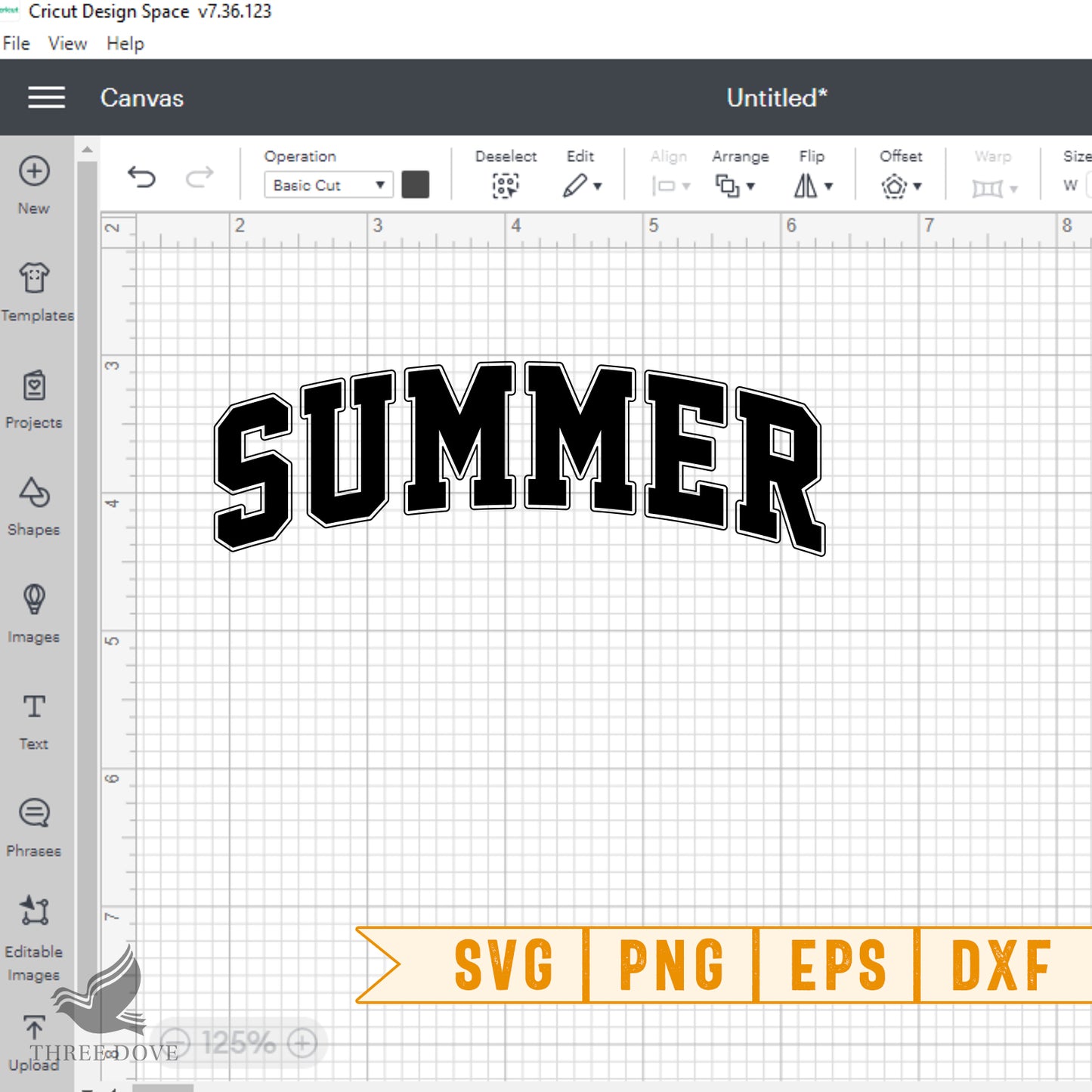Click the left panel scroll-up arrow
The height and width of the screenshot is (1092, 1092).
pos(88,150)
